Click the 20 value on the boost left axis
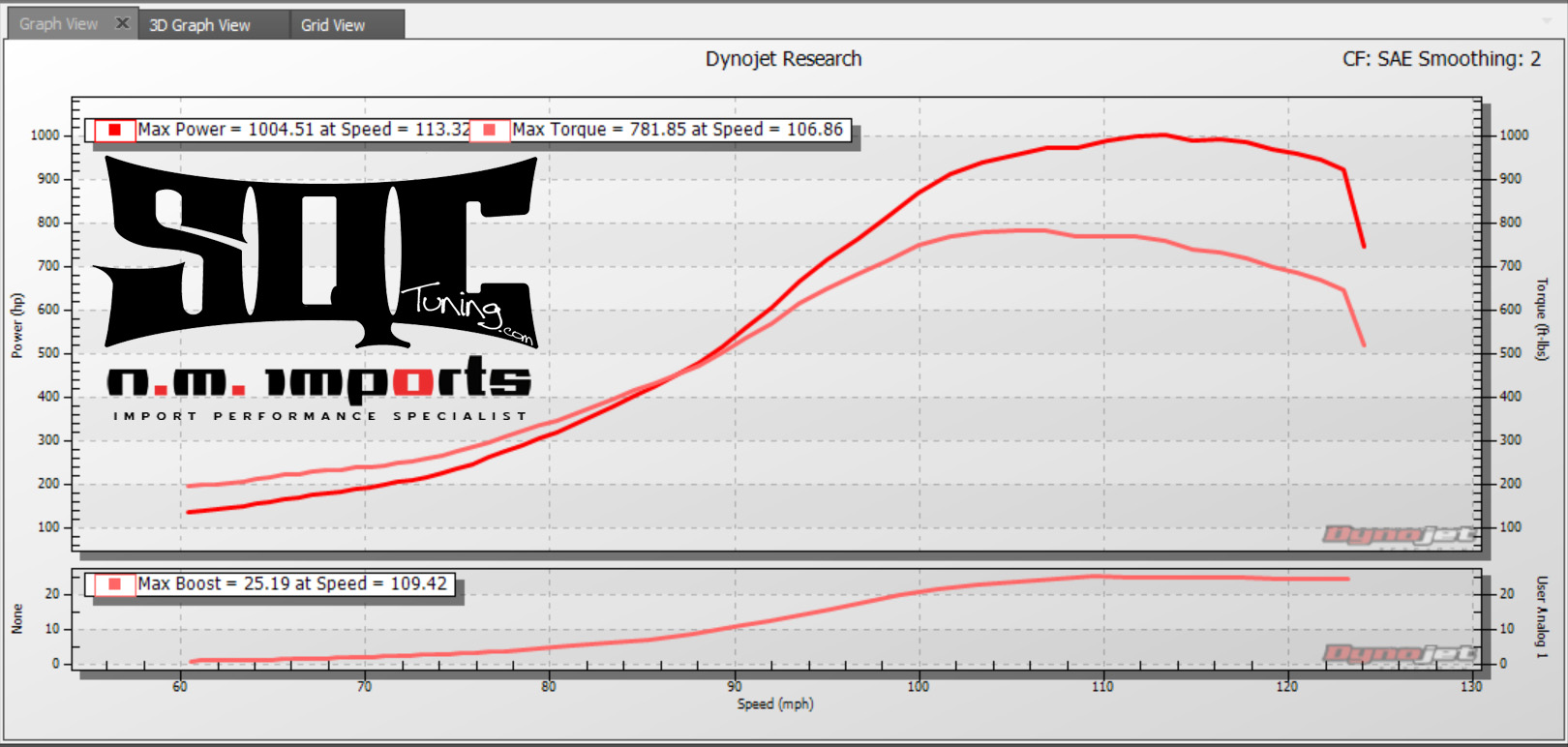 tap(52, 594)
